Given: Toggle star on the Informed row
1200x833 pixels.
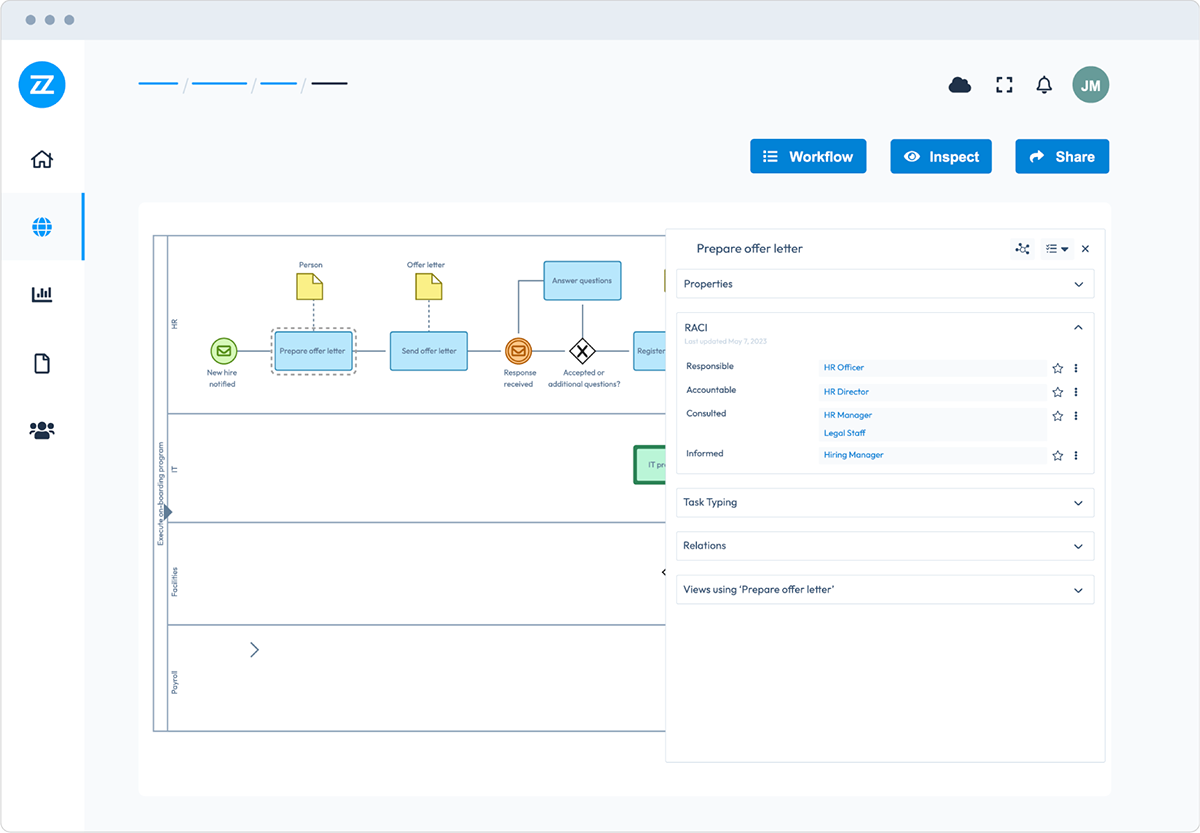Looking at the screenshot, I should (1057, 456).
